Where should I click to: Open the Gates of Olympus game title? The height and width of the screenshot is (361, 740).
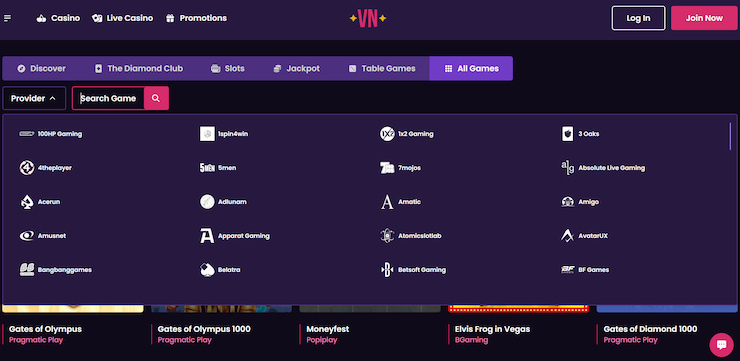coord(45,329)
